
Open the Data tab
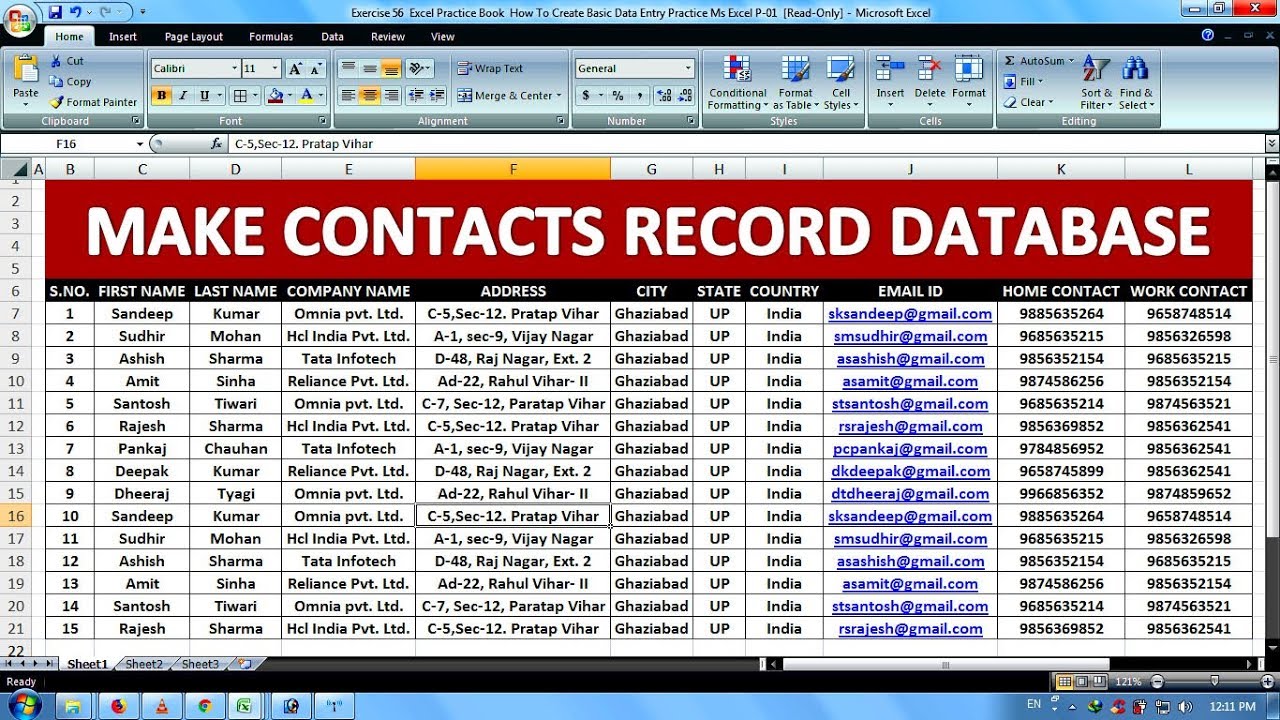332,36
